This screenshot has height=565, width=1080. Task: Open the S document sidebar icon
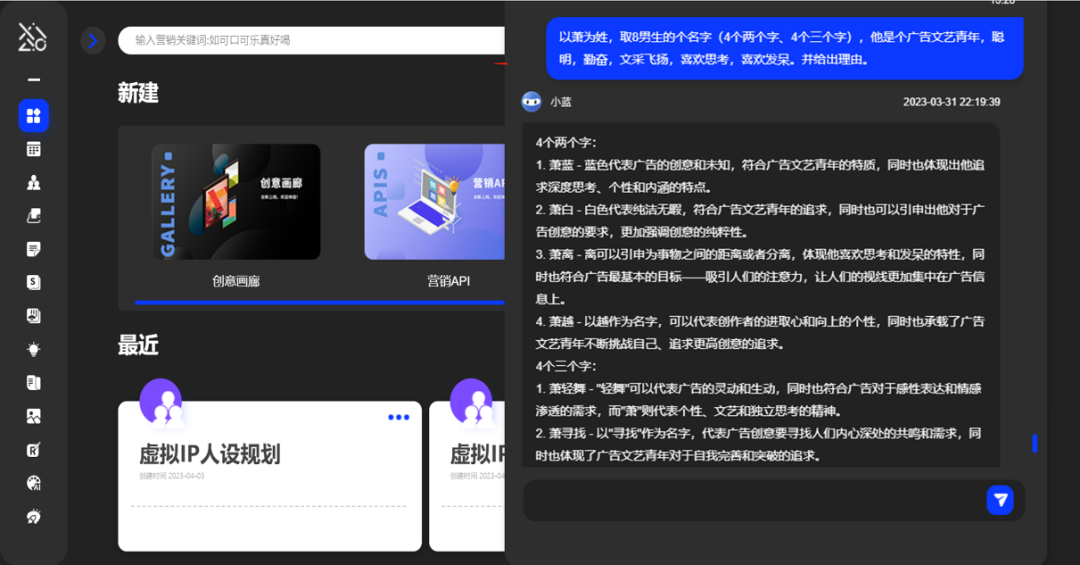(x=34, y=282)
